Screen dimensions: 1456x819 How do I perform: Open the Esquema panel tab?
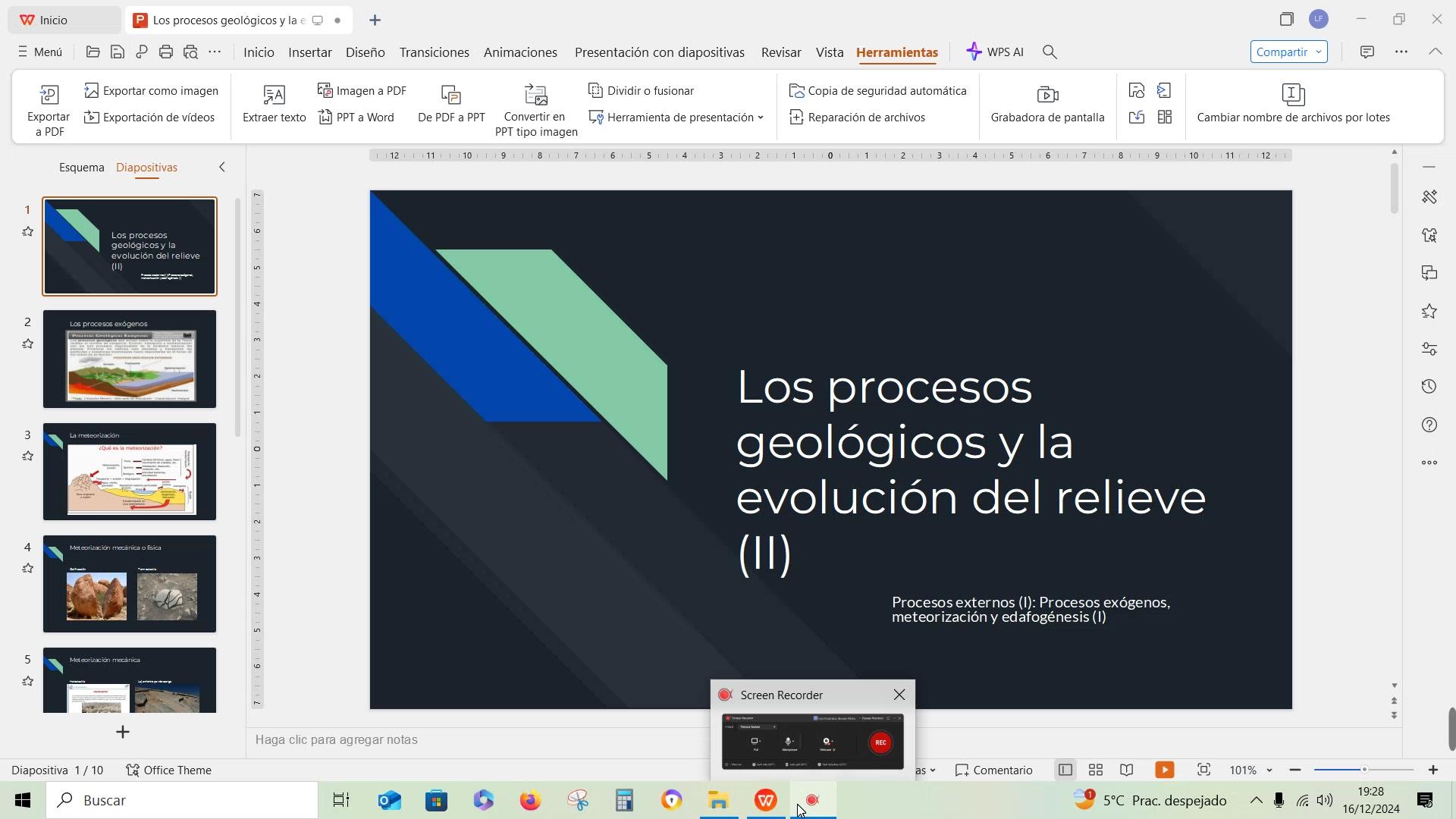(x=82, y=168)
